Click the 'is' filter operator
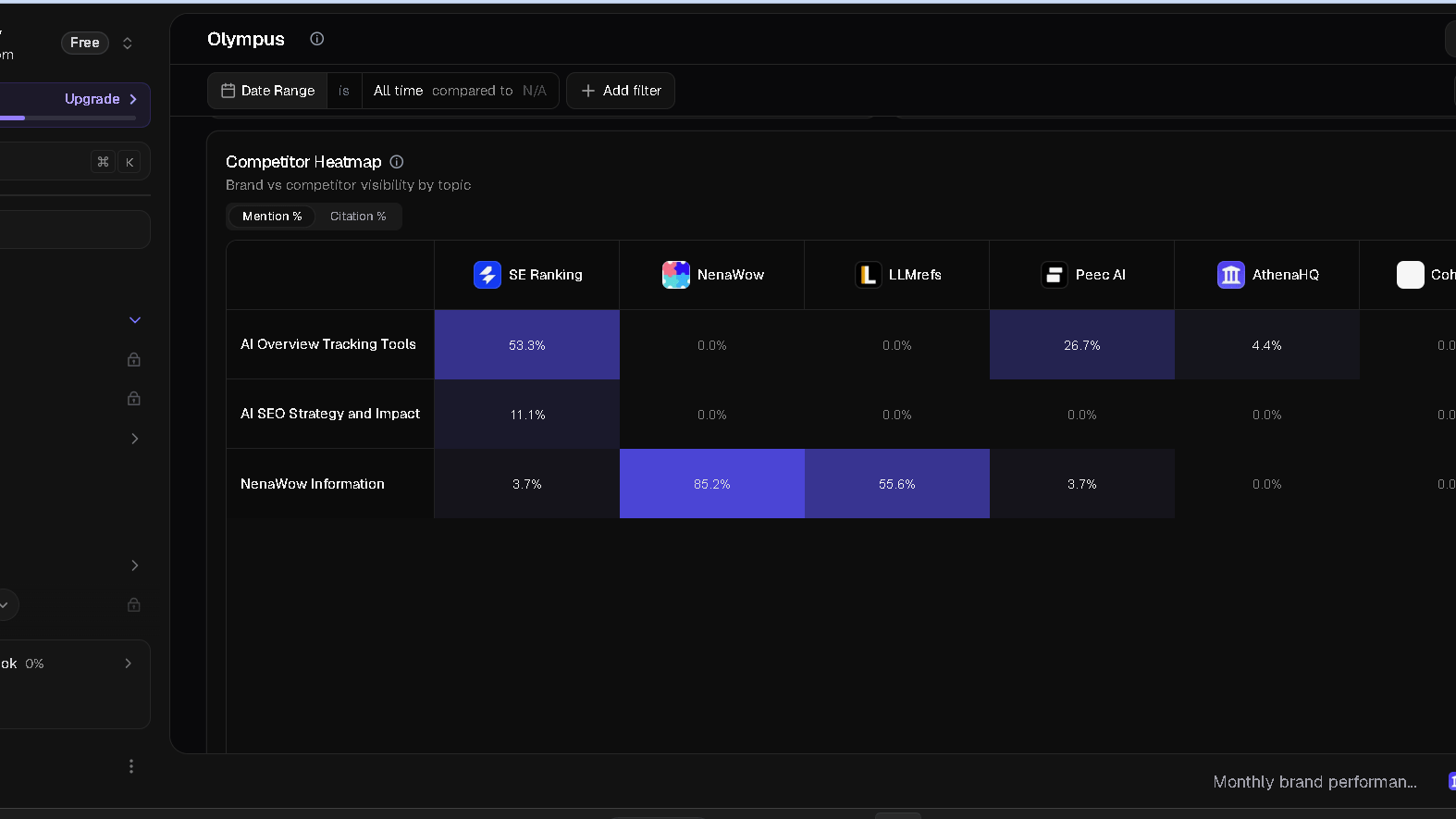The height and width of the screenshot is (819, 1456). point(344,91)
